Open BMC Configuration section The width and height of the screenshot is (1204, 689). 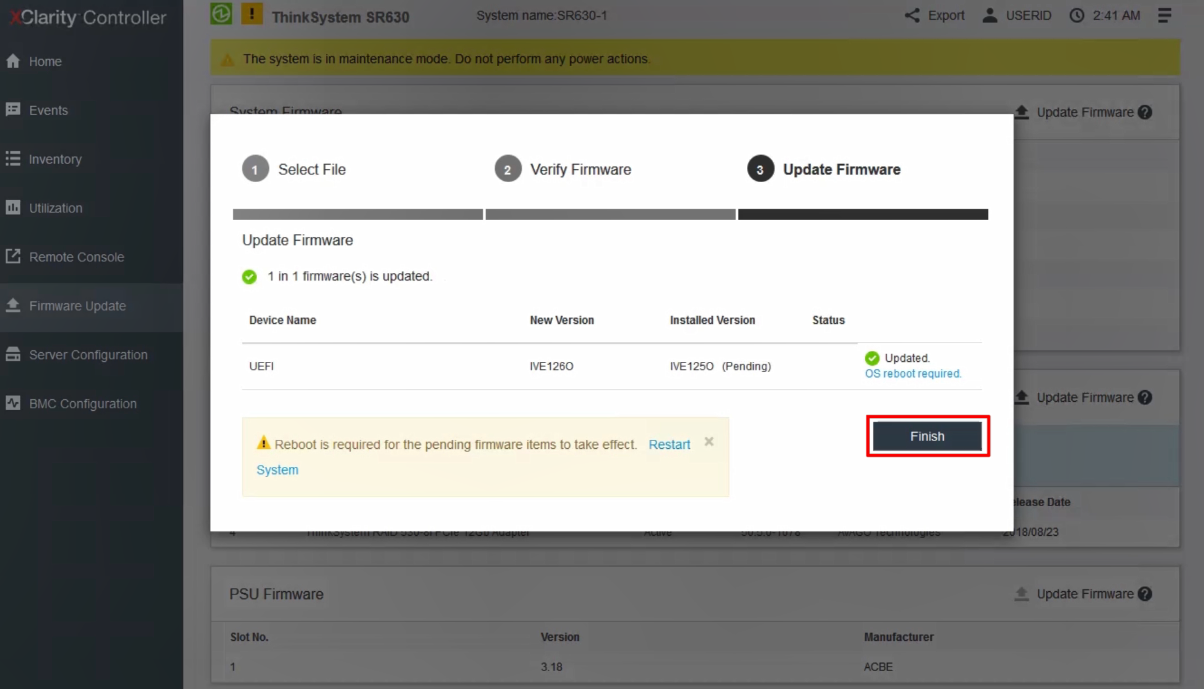(82, 404)
